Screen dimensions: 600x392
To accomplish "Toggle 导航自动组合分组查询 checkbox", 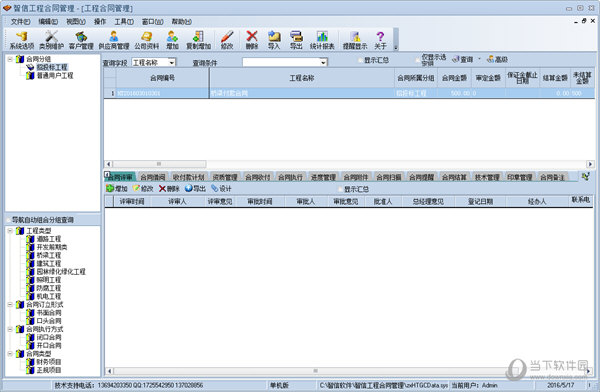I will click(8, 220).
